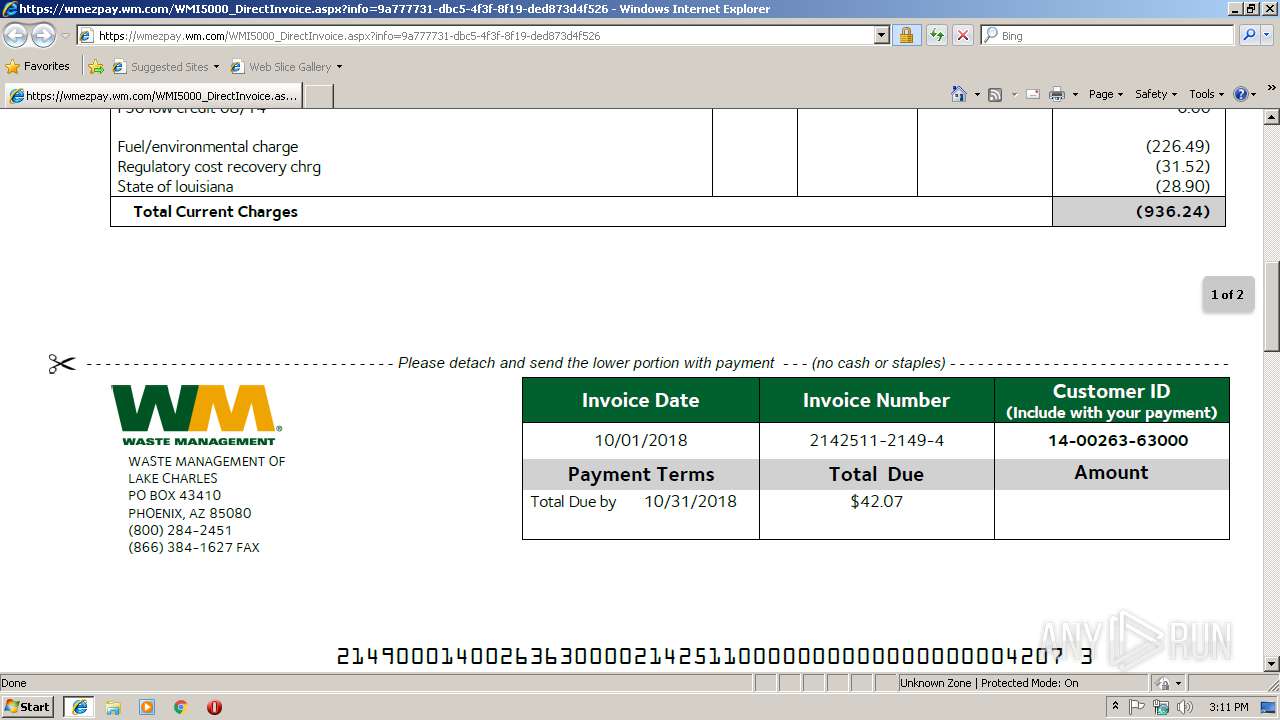
Task: Click the 3:11 PM system clock
Action: [1229, 707]
